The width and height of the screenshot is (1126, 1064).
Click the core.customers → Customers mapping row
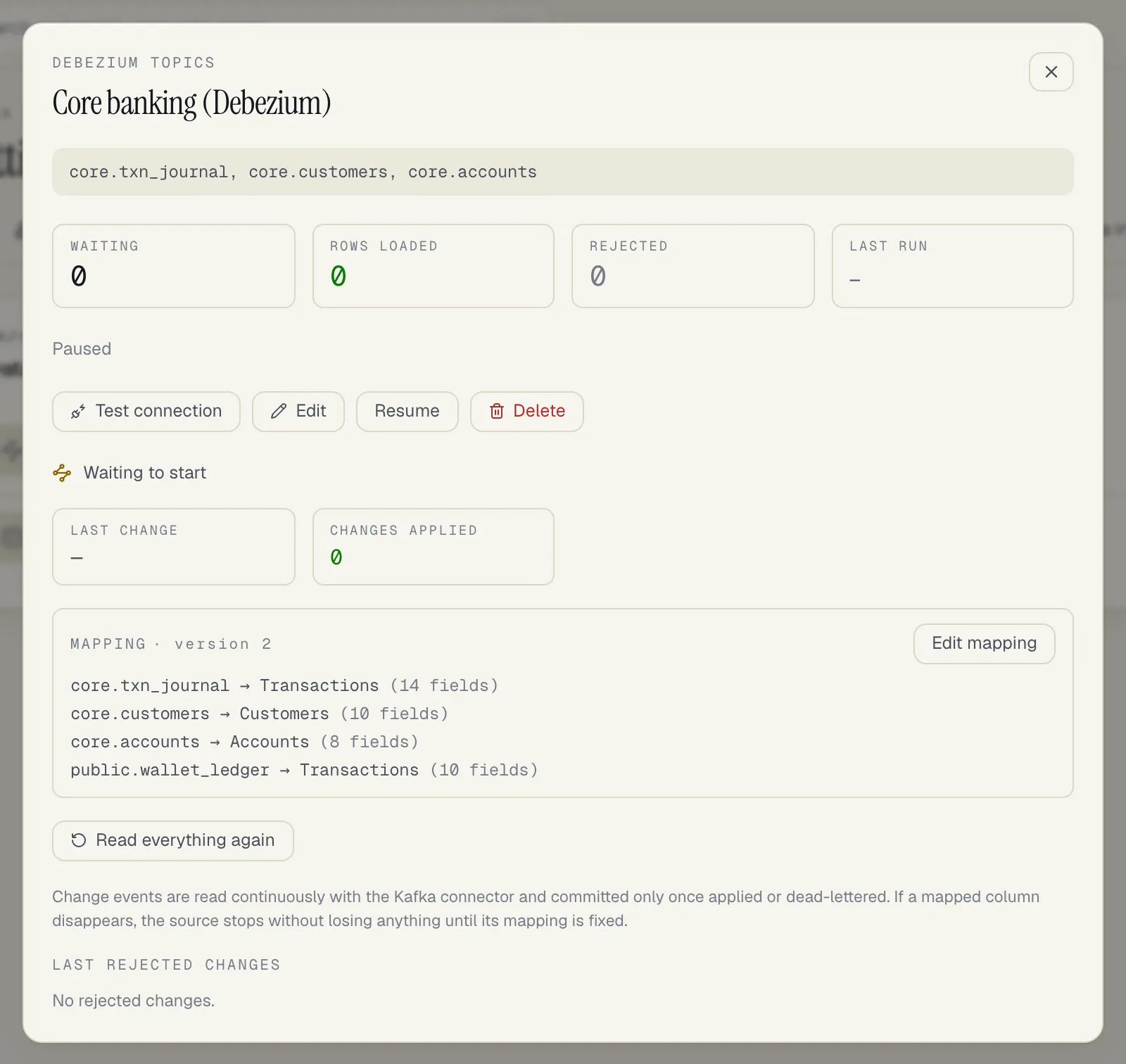pyautogui.click(x=260, y=714)
